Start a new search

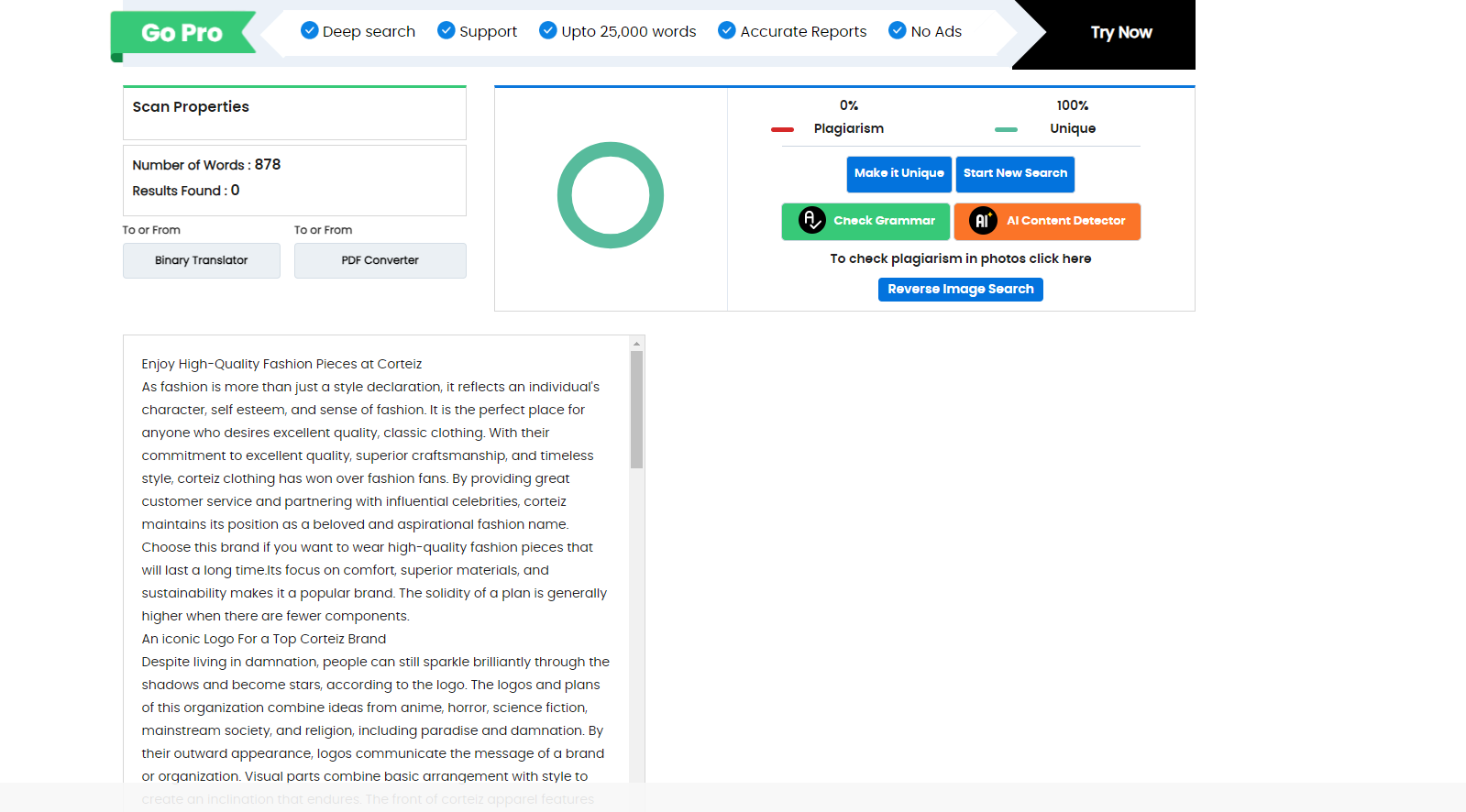(1015, 174)
